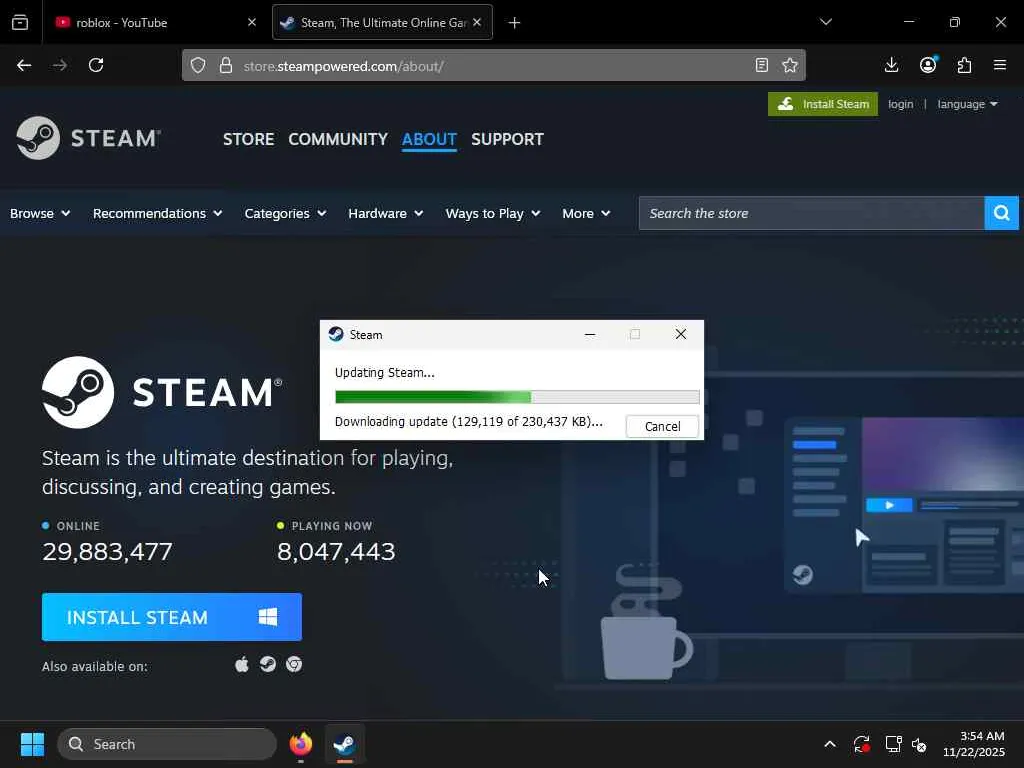
Task: Open the Windows Start menu
Action: [32, 744]
